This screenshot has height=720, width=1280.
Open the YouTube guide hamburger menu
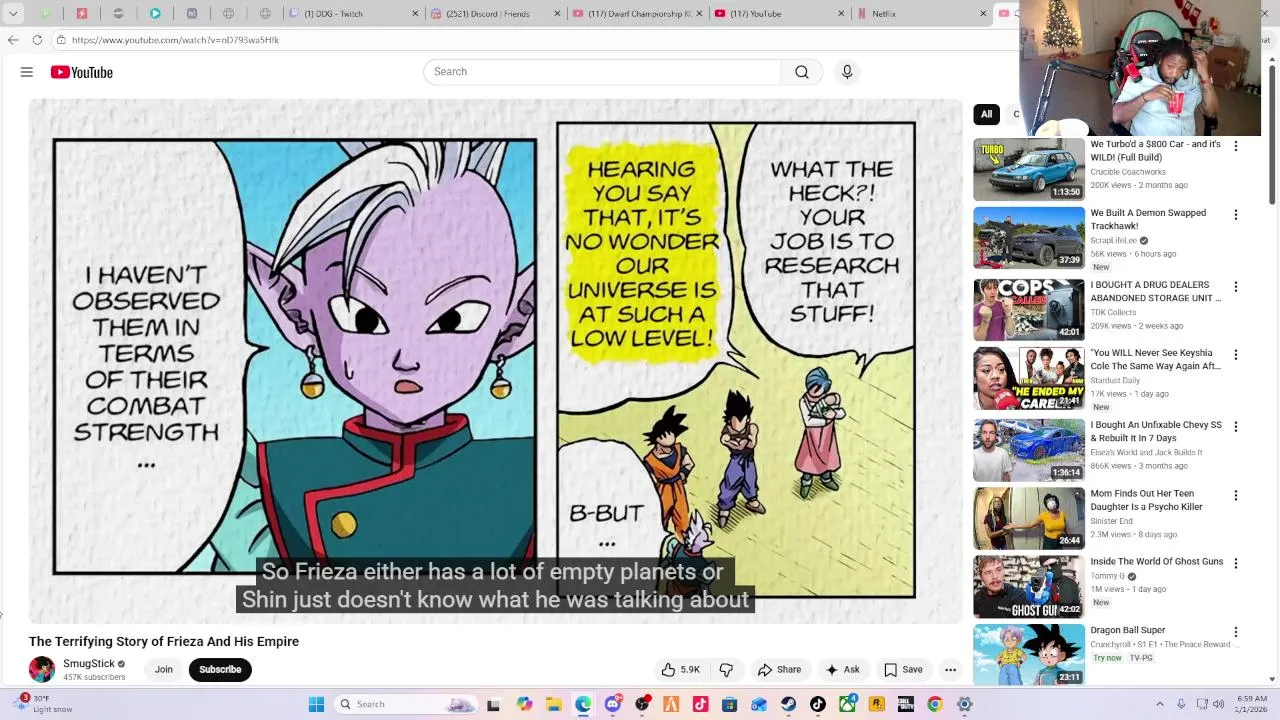click(x=27, y=72)
